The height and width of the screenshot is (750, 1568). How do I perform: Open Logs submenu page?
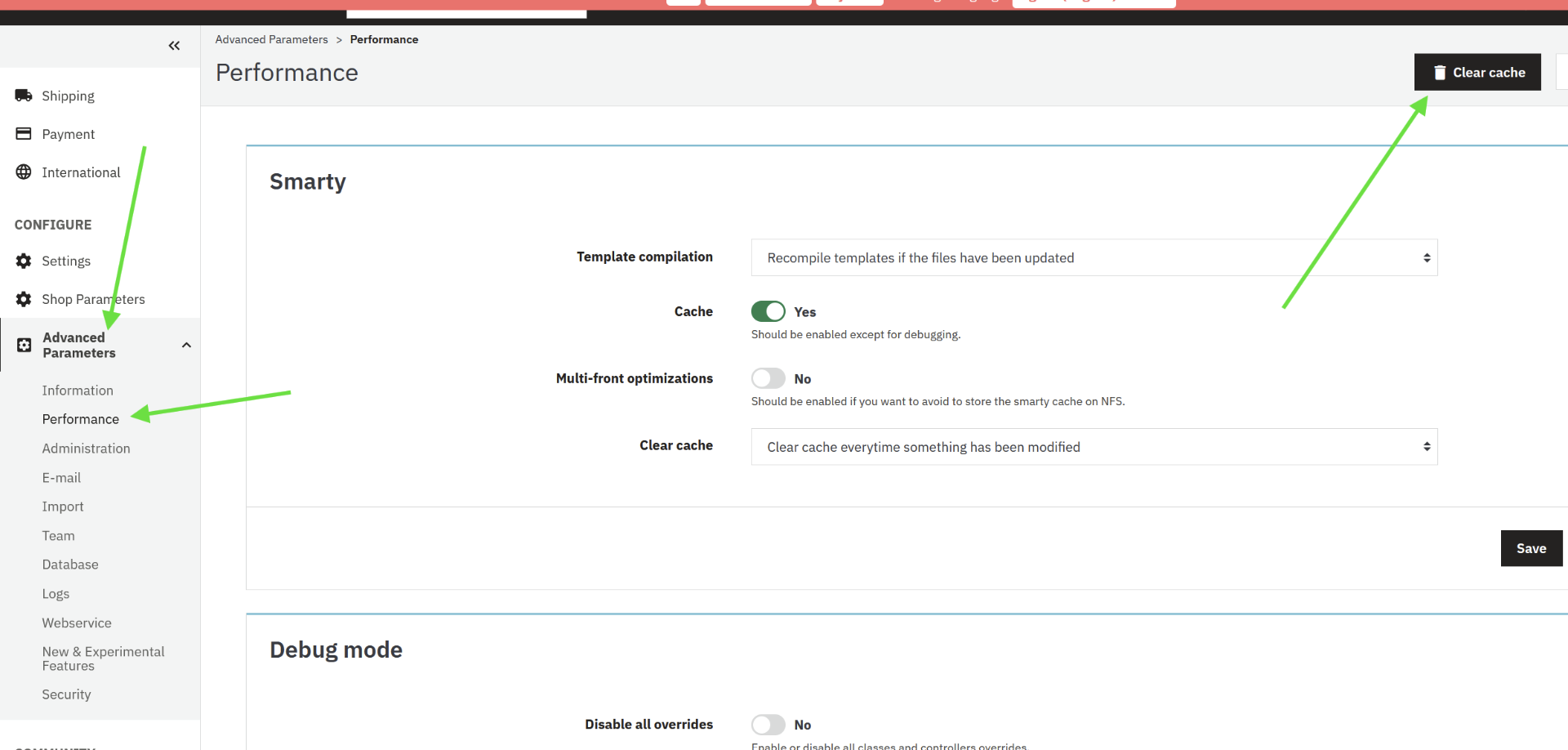click(56, 594)
